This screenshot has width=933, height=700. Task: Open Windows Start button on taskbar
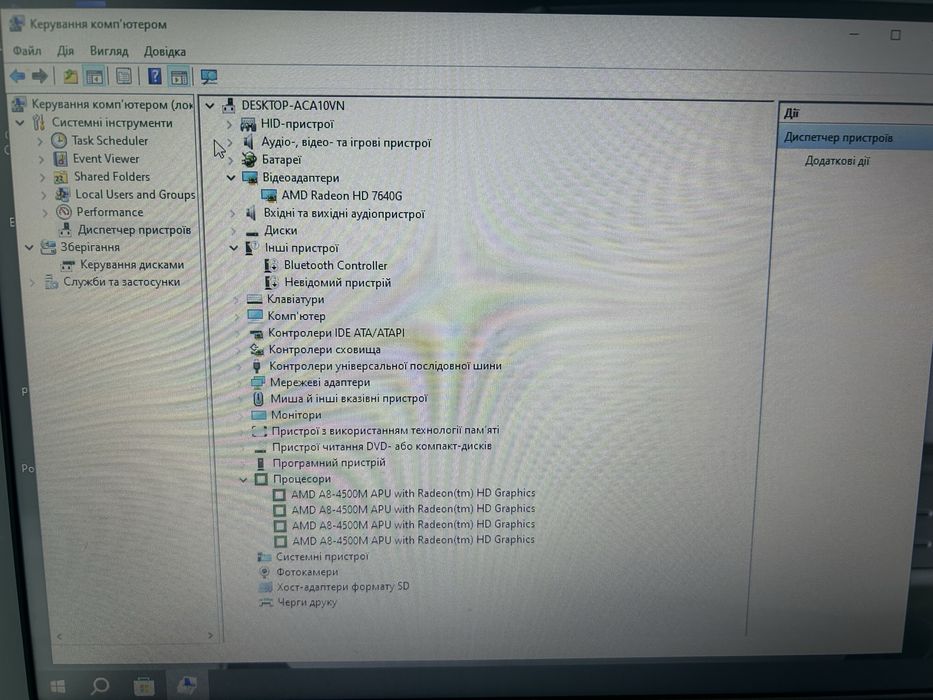click(x=58, y=686)
